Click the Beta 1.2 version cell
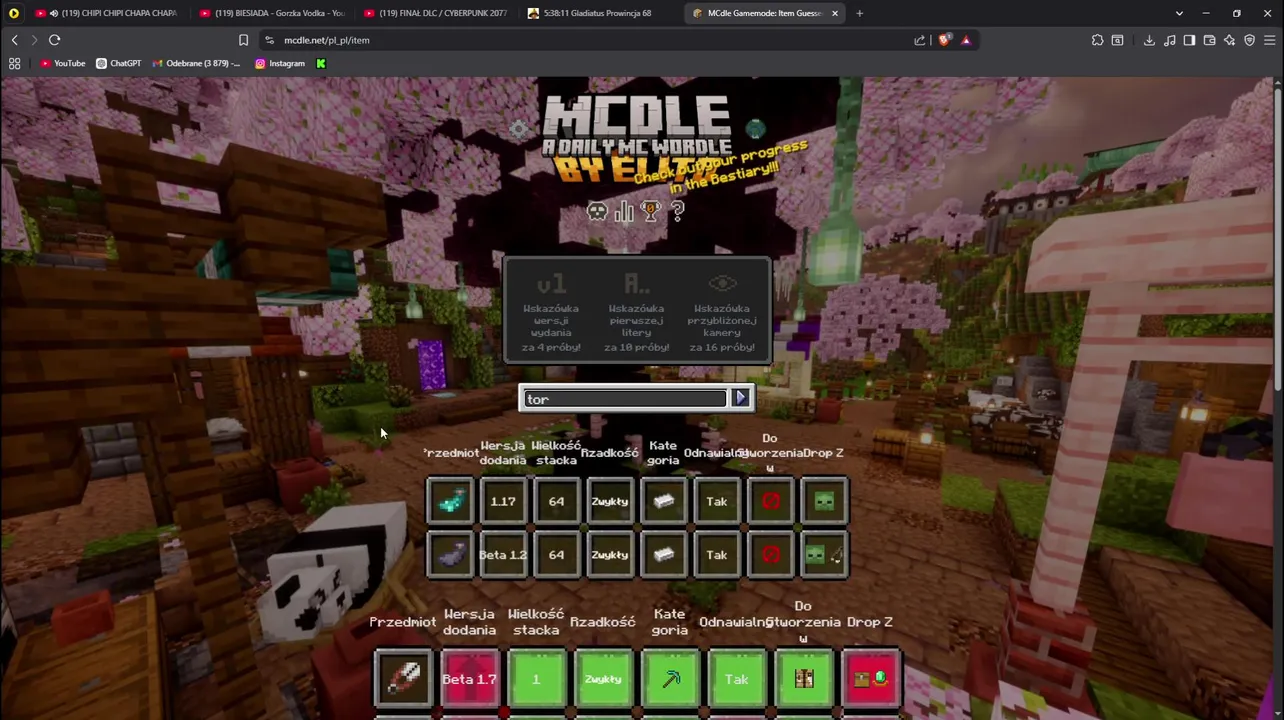This screenshot has height=720, width=1284. (503, 555)
